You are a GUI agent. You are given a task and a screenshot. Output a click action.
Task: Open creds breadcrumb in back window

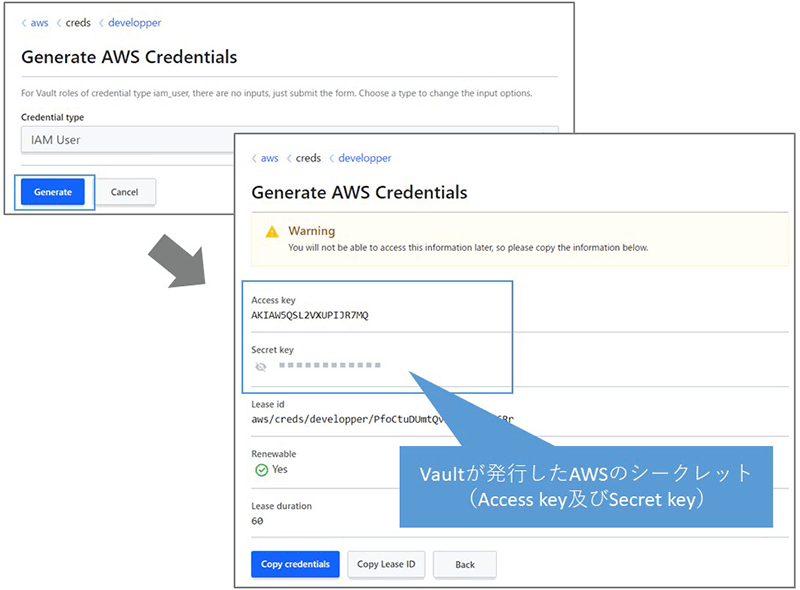[x=78, y=23]
